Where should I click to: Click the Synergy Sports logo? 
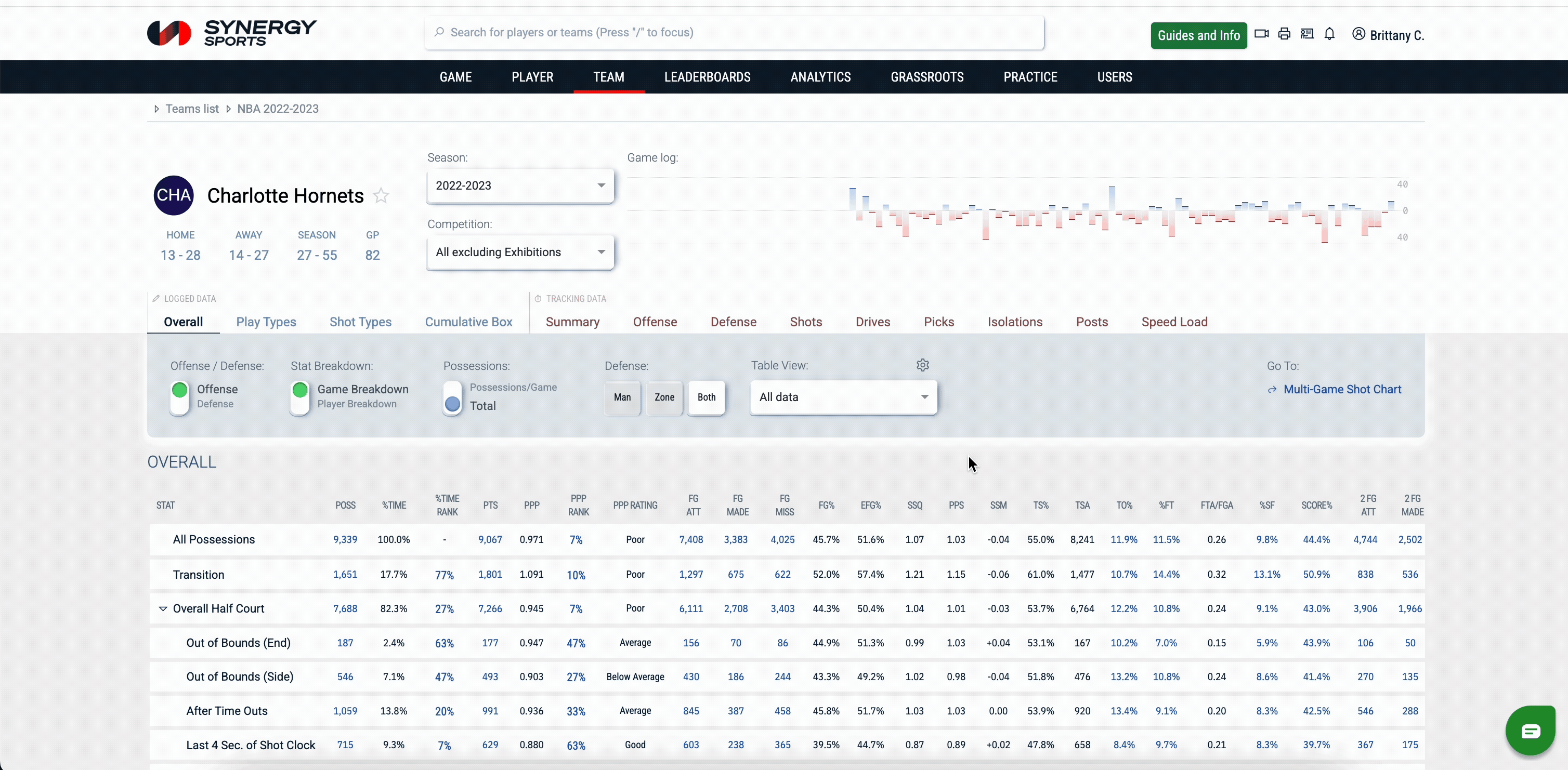click(x=231, y=33)
